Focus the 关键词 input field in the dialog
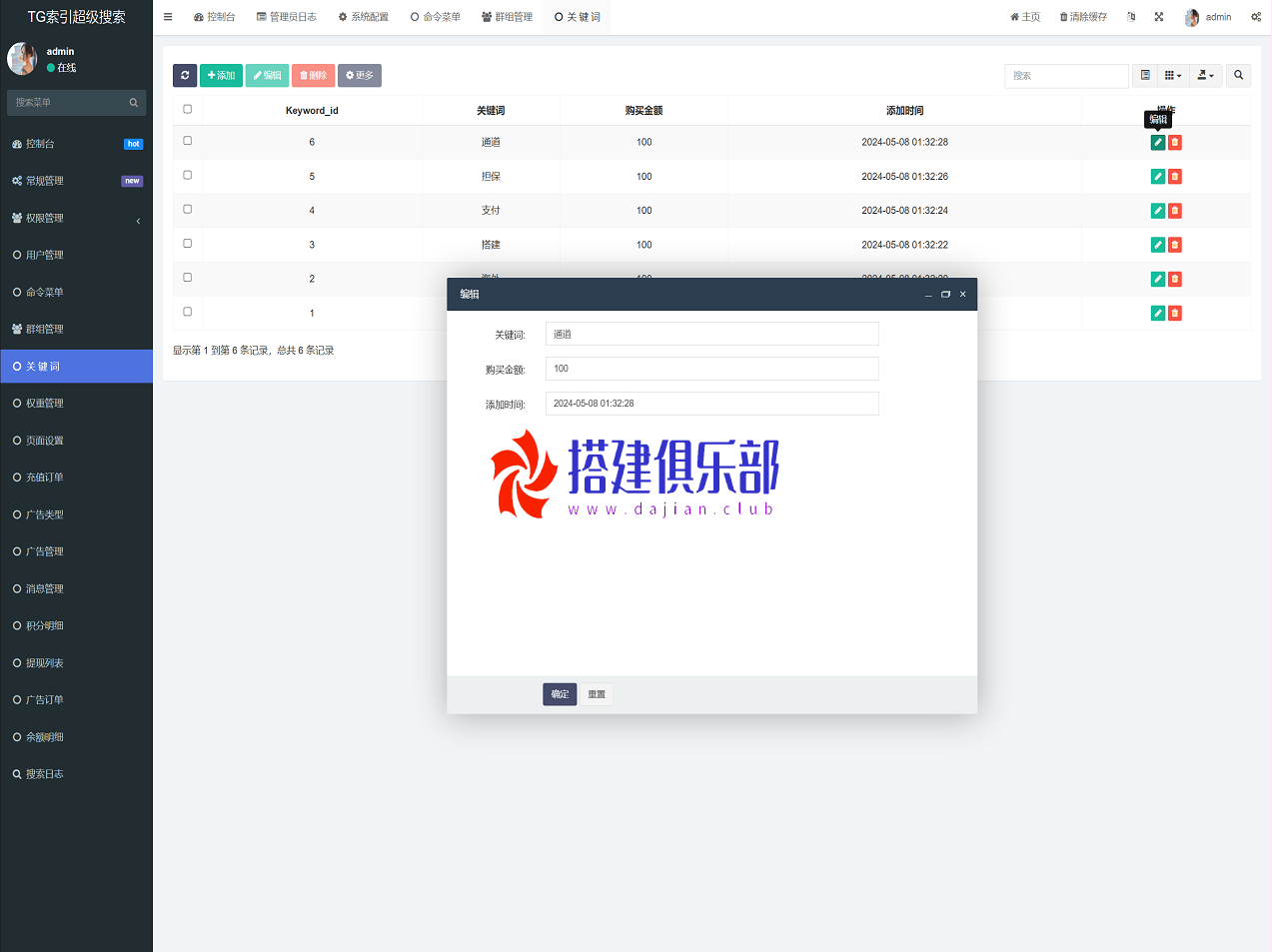This screenshot has width=1272, height=952. point(712,335)
